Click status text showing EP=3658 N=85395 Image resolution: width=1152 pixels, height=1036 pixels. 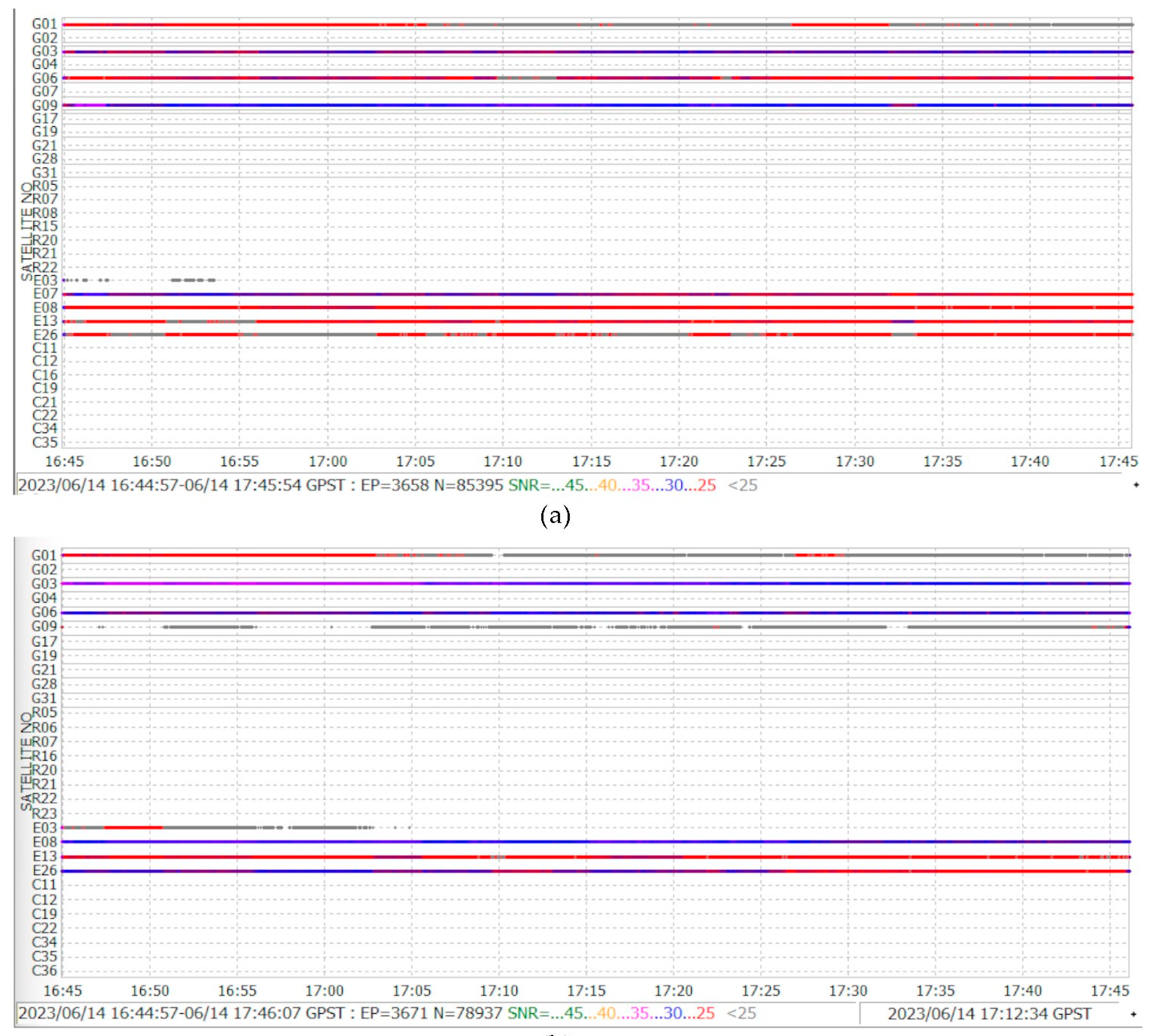coord(432,485)
